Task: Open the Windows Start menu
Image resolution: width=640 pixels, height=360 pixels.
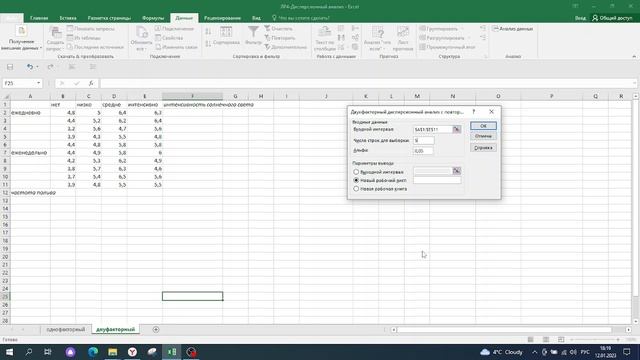Action: (x=9, y=352)
